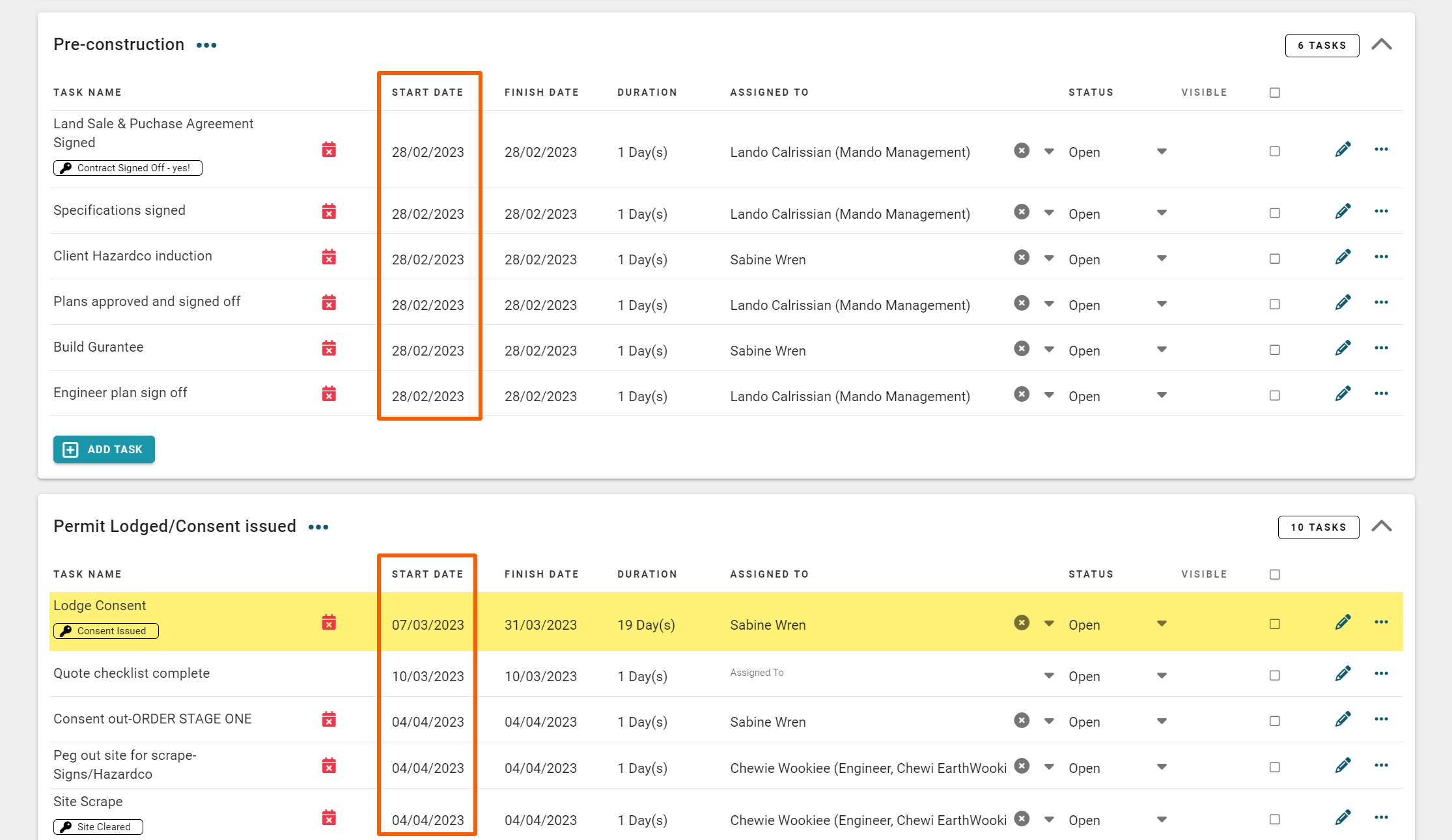Open three-dot menu beside Pre-construction heading

206,46
